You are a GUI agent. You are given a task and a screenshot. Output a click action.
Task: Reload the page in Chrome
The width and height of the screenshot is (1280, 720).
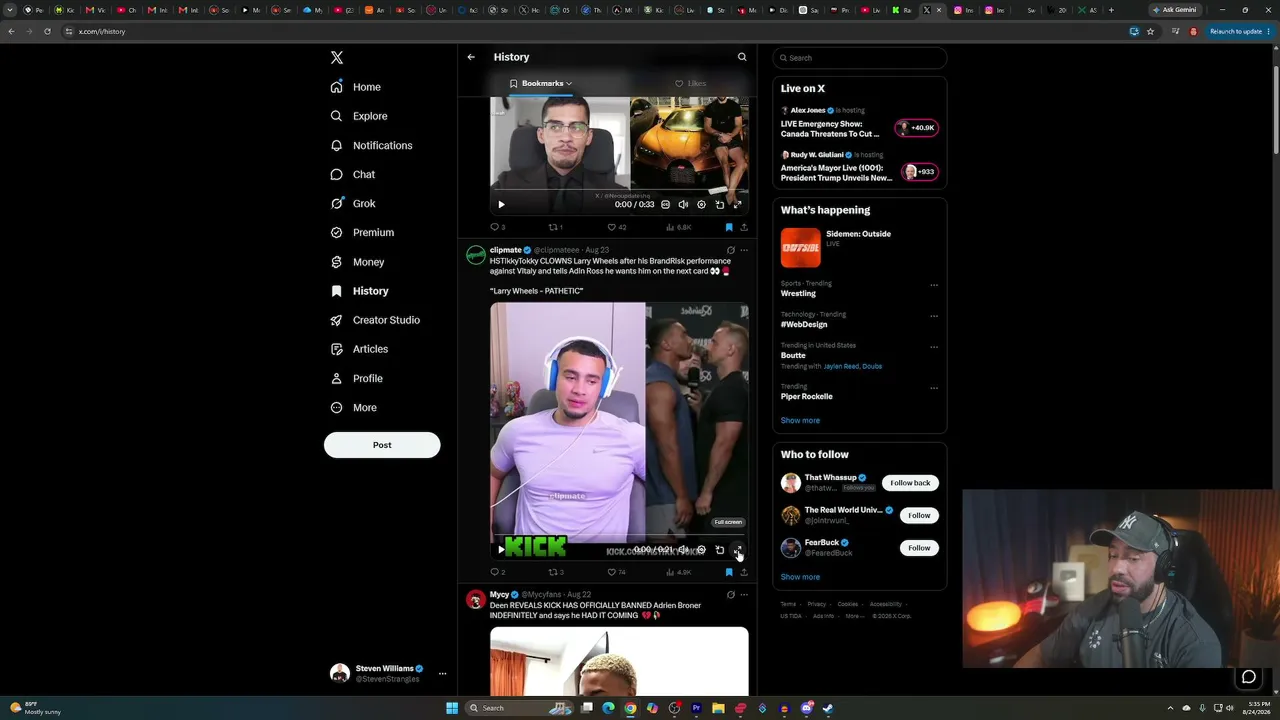point(47,31)
